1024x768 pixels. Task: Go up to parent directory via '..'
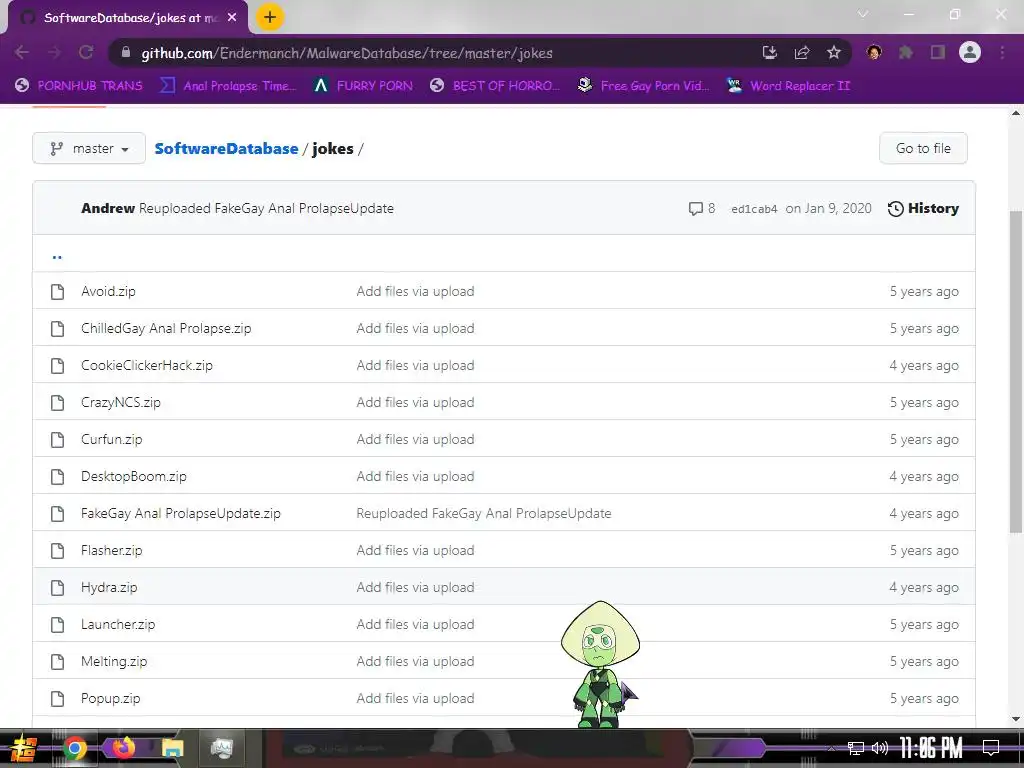coord(57,256)
